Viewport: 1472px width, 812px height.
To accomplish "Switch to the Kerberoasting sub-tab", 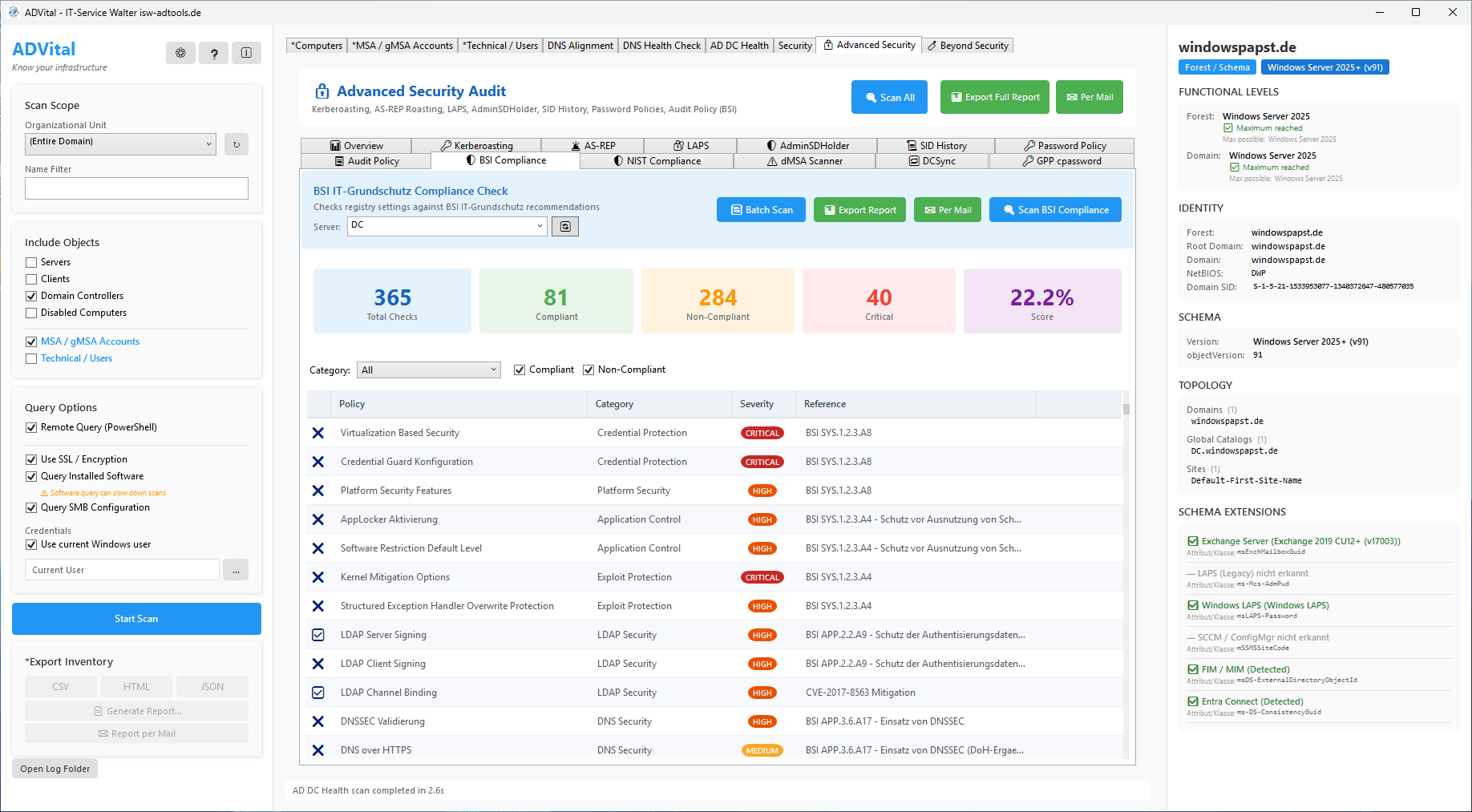I will pyautogui.click(x=476, y=146).
